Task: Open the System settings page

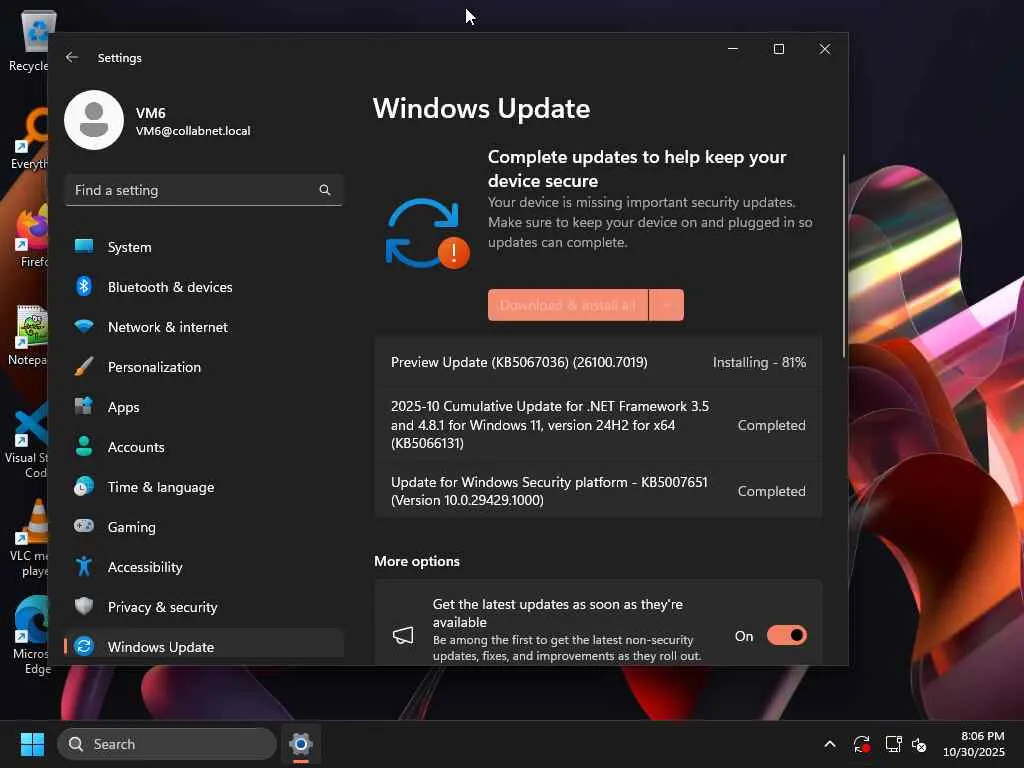Action: [x=204, y=247]
